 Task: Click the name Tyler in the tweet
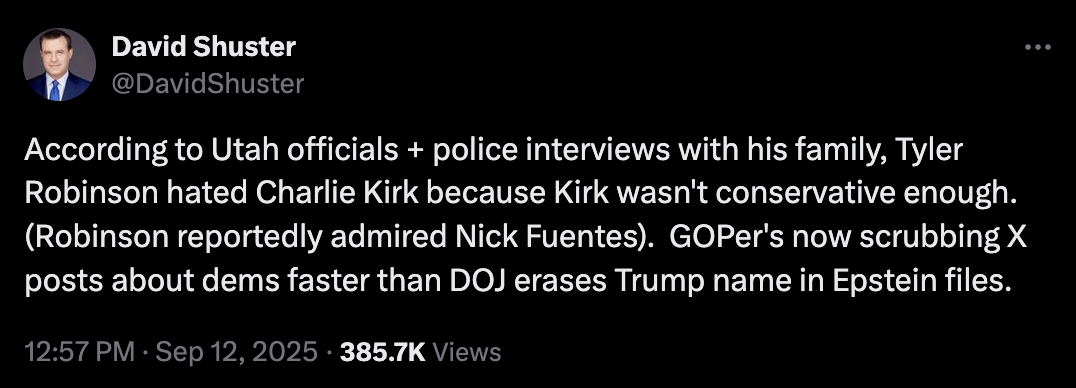click(934, 151)
